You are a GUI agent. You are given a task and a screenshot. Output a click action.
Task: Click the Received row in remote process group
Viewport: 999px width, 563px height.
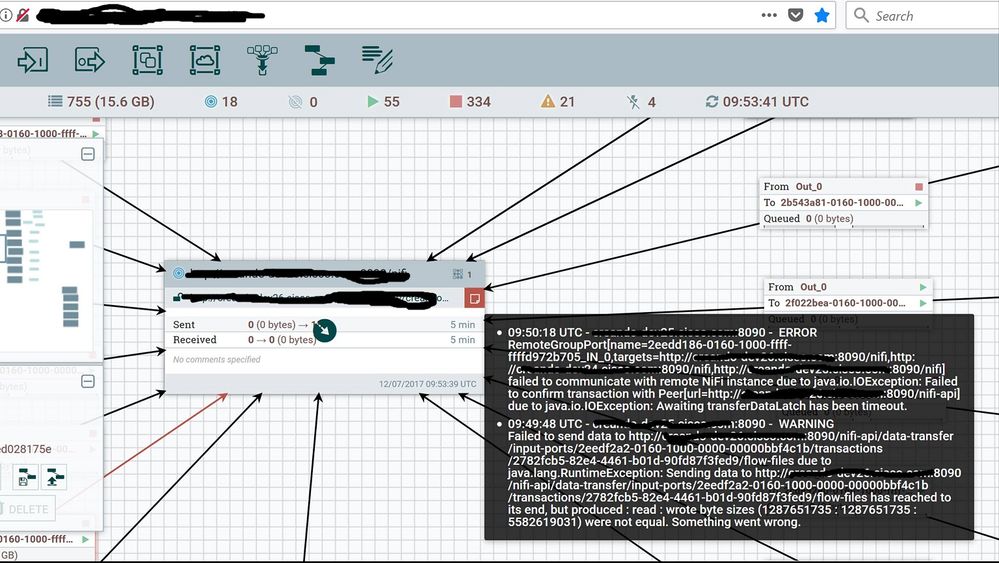click(324, 340)
